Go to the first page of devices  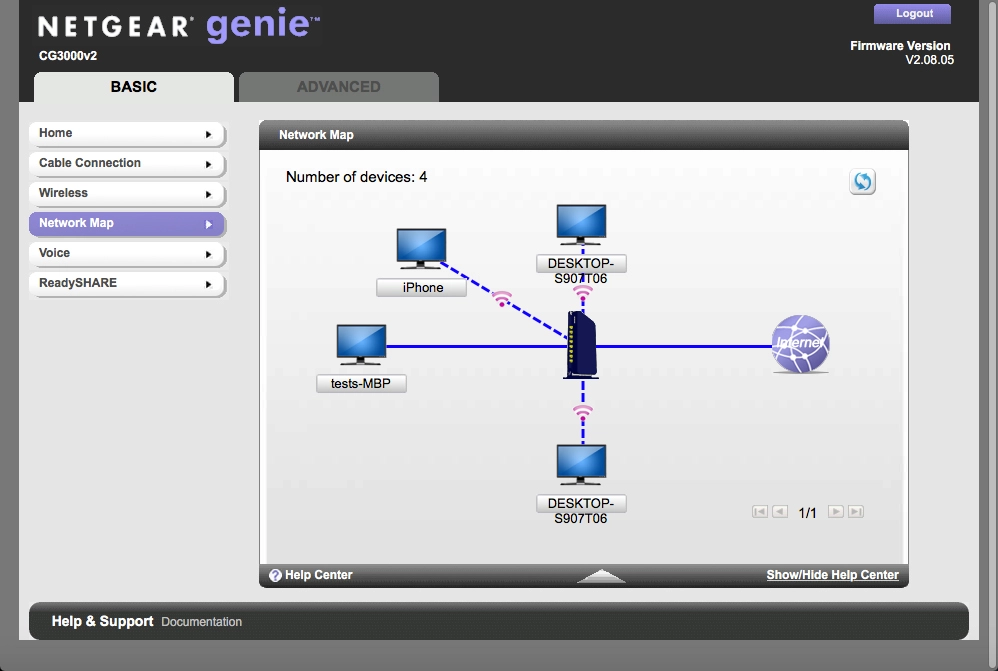760,512
